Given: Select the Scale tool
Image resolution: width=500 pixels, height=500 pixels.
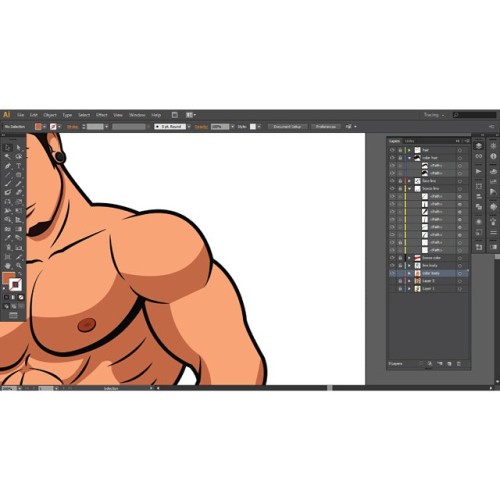Looking at the screenshot, I should click(x=19, y=202).
